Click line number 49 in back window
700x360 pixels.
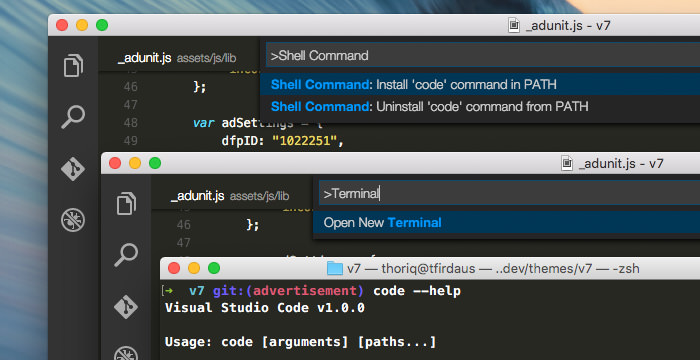(130, 141)
